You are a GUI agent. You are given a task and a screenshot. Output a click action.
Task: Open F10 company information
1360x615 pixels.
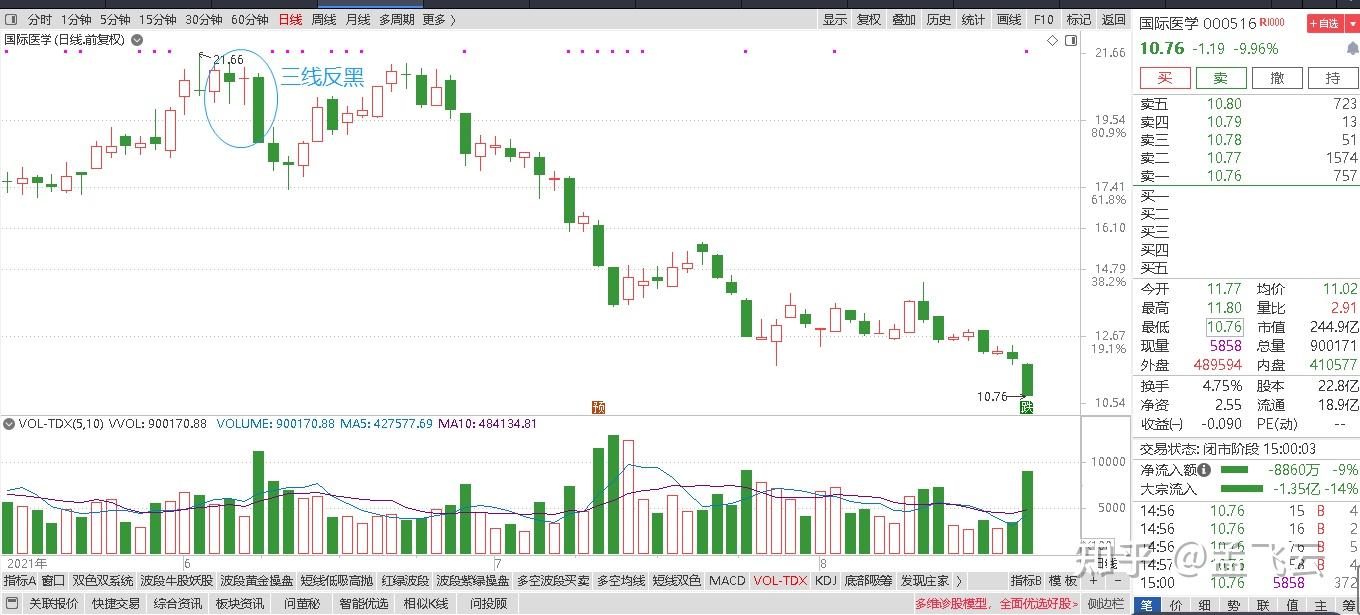click(x=1043, y=19)
